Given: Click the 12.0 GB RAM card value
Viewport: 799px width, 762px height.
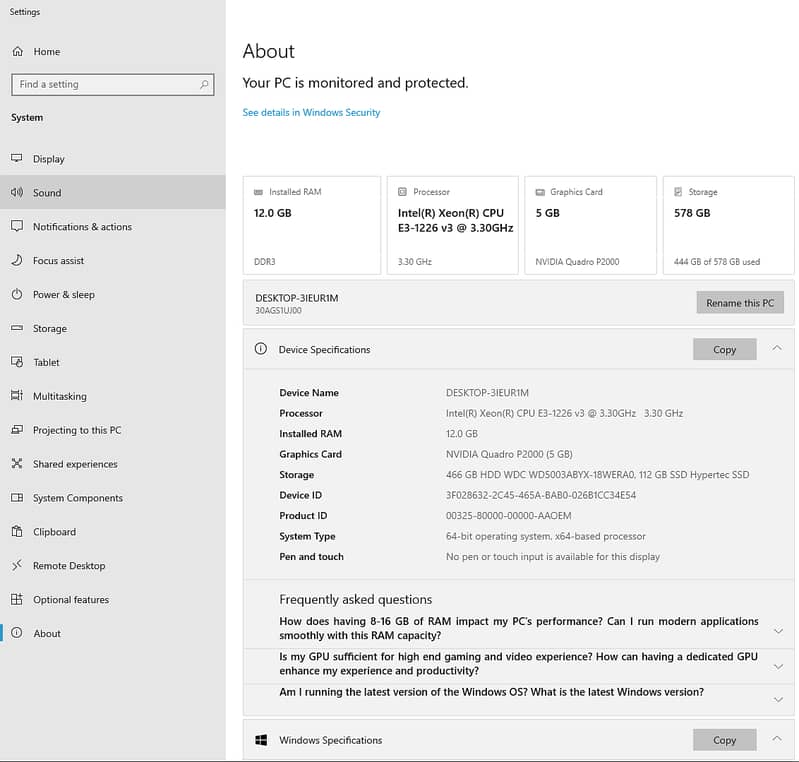Looking at the screenshot, I should pos(273,213).
